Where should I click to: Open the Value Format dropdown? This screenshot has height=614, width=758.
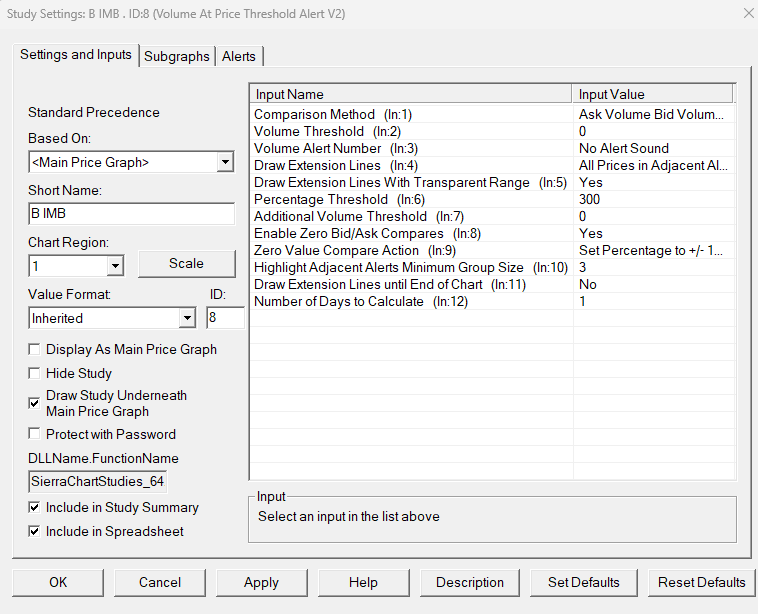point(187,318)
